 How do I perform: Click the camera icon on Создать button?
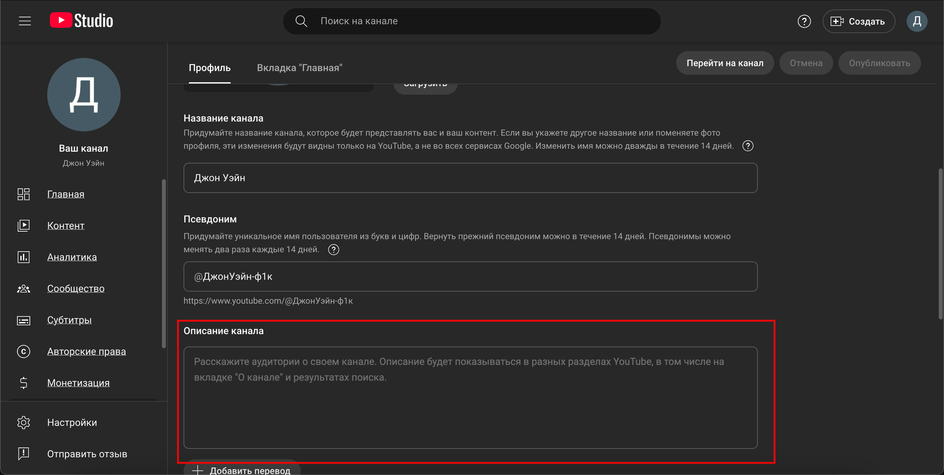[x=837, y=21]
